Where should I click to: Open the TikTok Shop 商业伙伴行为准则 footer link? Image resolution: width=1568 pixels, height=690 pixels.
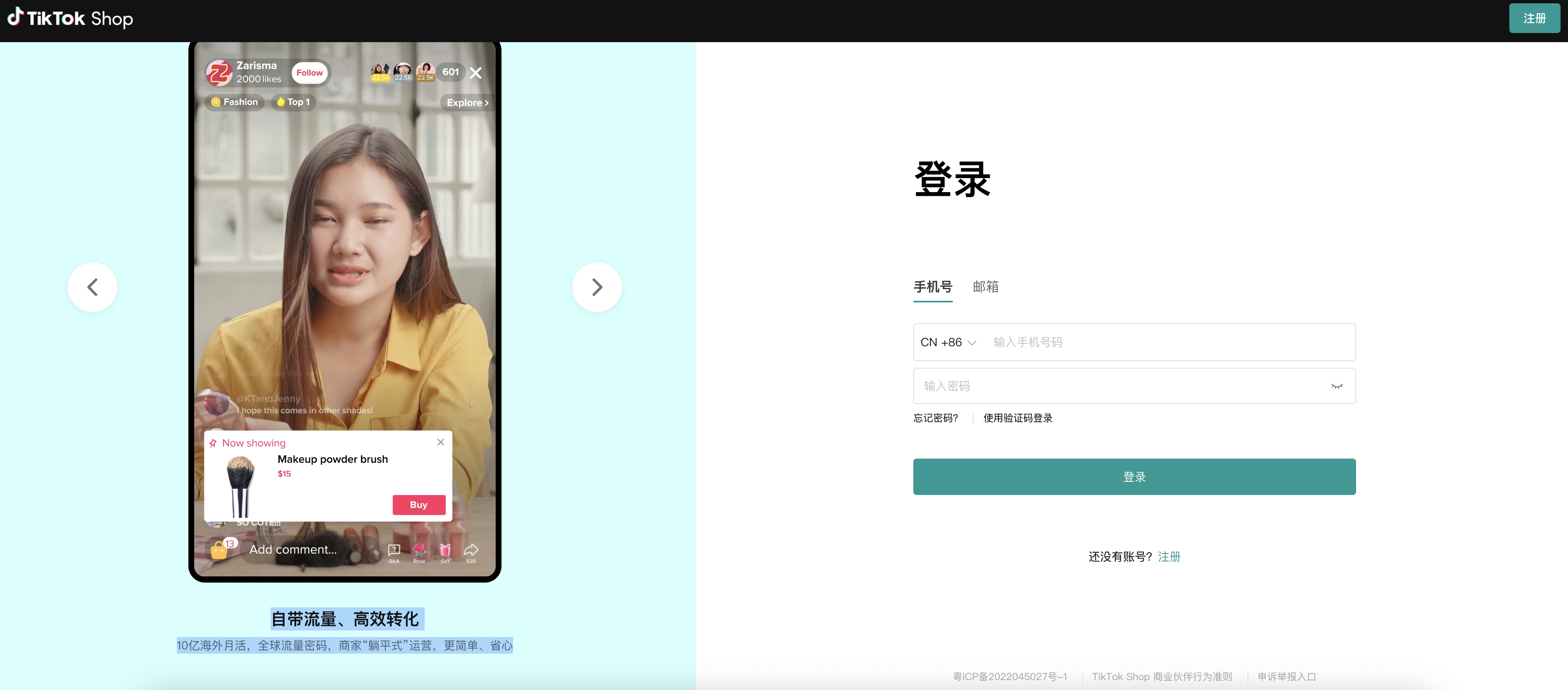[1162, 676]
